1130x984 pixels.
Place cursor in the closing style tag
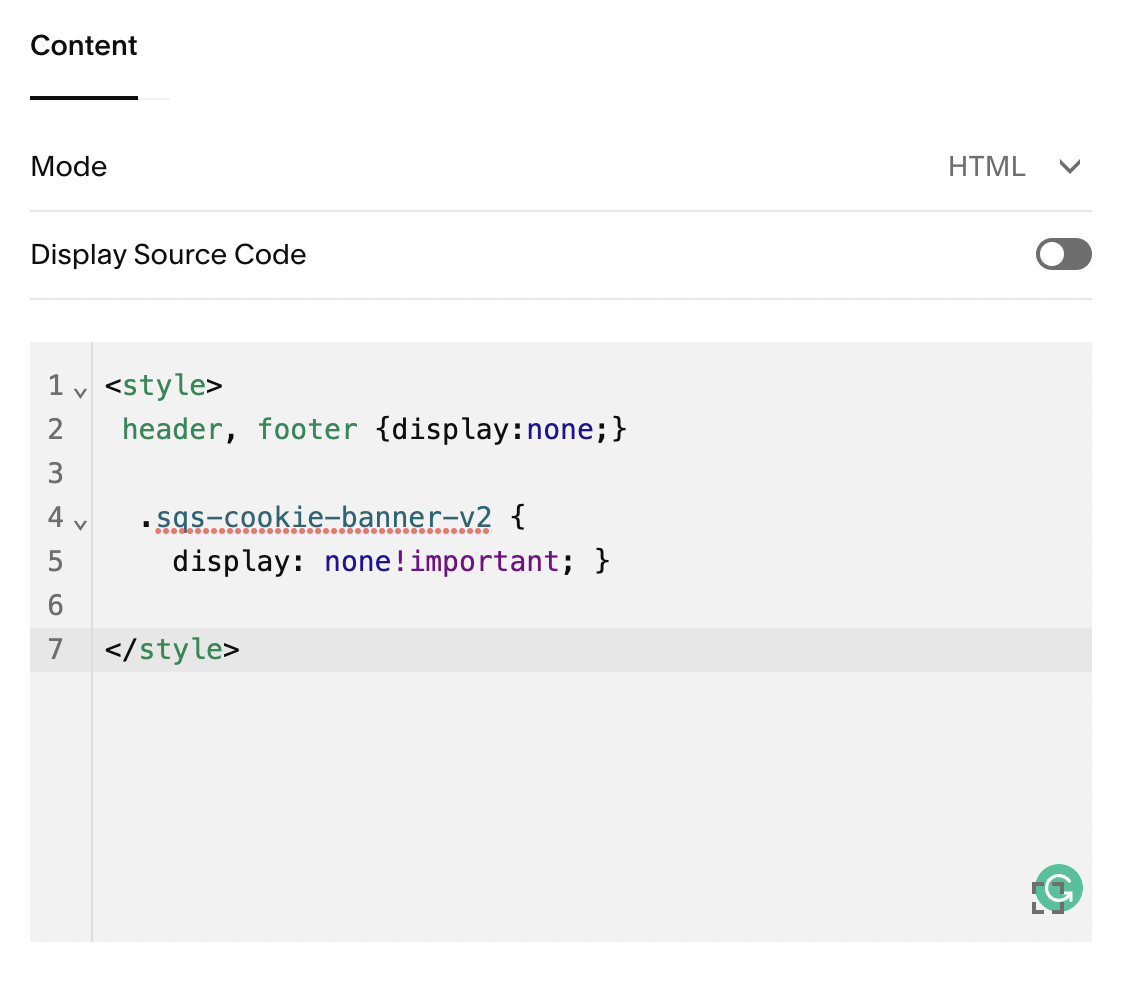(x=180, y=650)
